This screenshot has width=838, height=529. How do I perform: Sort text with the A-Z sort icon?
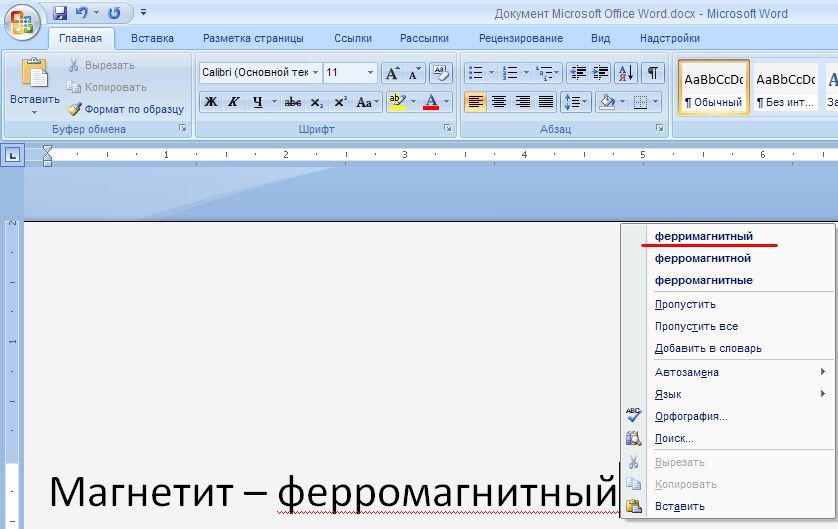(626, 73)
